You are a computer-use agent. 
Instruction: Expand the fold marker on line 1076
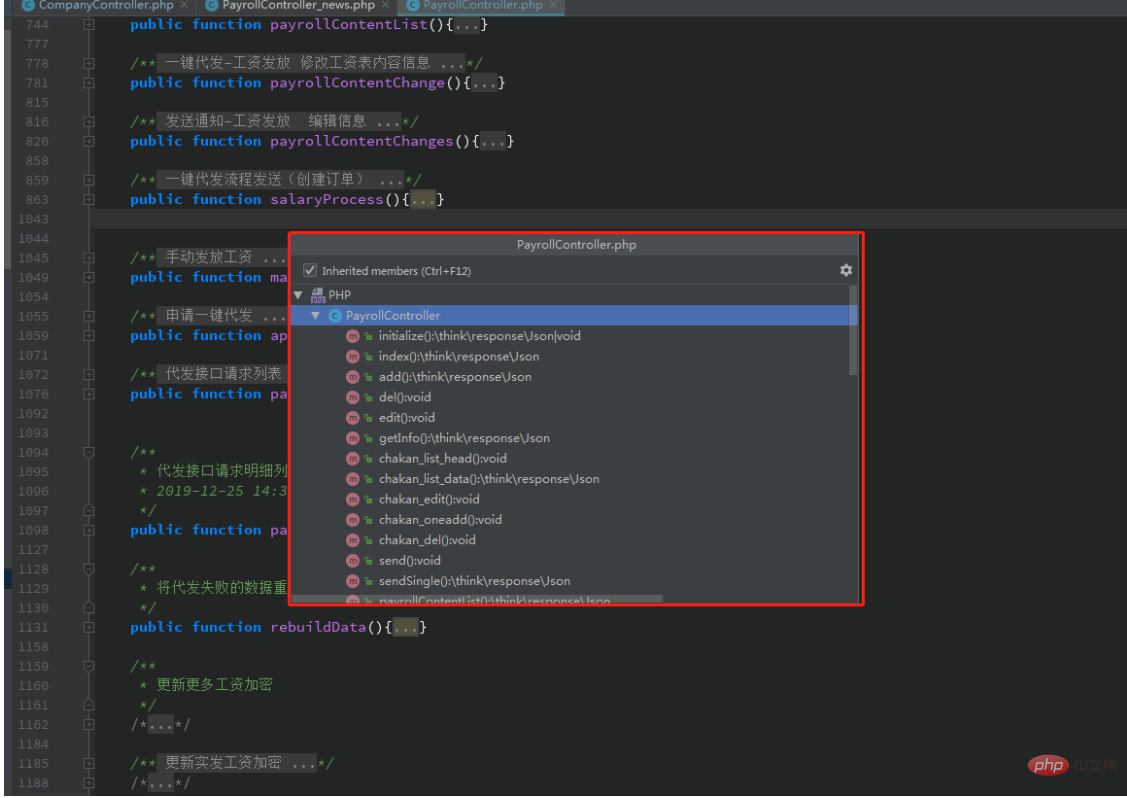pyautogui.click(x=88, y=393)
